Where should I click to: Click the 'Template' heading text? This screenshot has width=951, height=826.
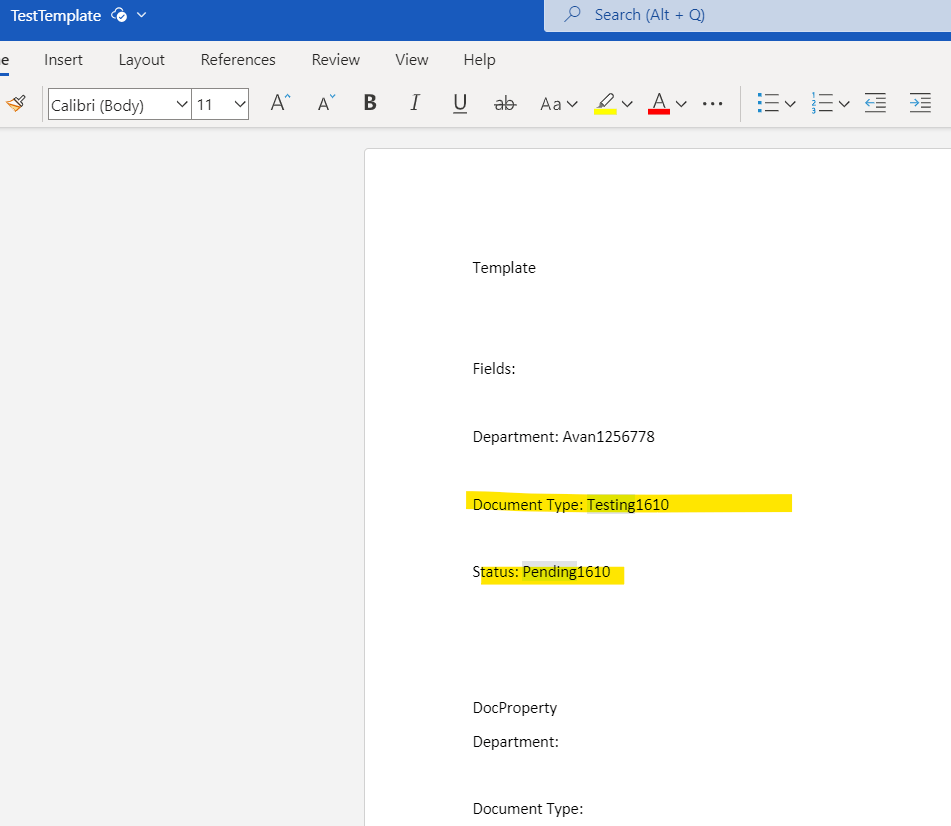click(504, 268)
